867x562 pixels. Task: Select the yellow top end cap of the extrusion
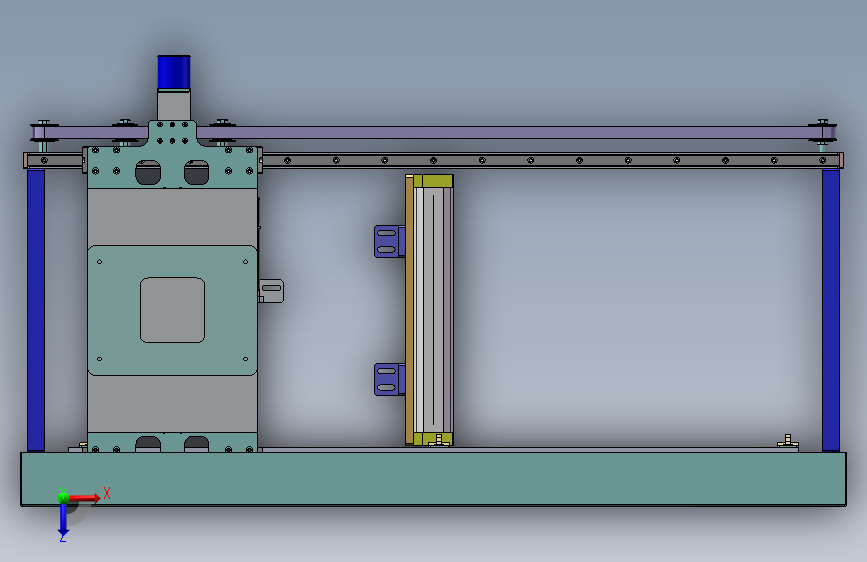point(433,181)
